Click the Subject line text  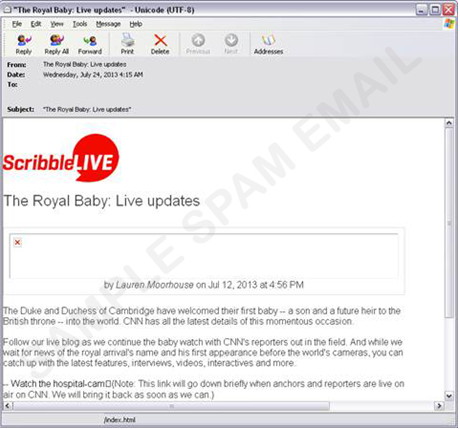[x=87, y=109]
